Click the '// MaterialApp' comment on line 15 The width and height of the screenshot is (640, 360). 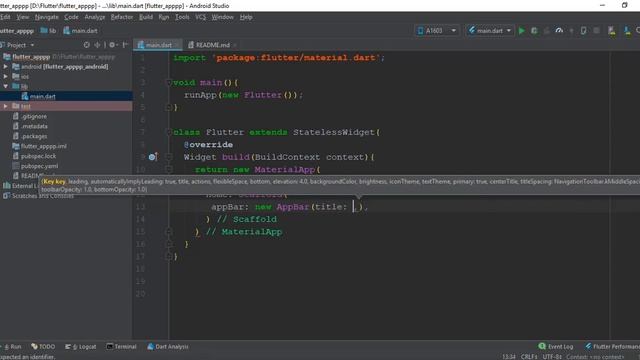point(244,231)
